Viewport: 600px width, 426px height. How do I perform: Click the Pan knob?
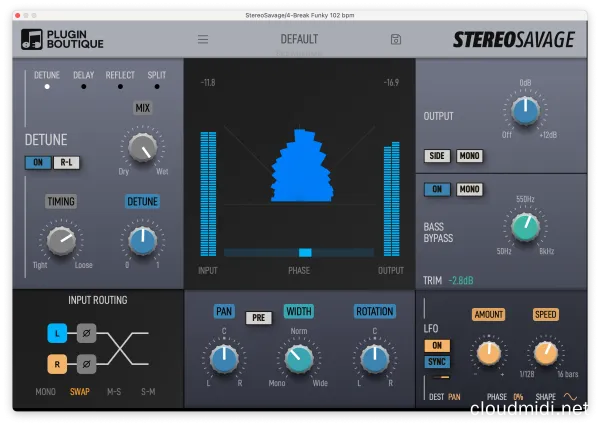(224, 359)
